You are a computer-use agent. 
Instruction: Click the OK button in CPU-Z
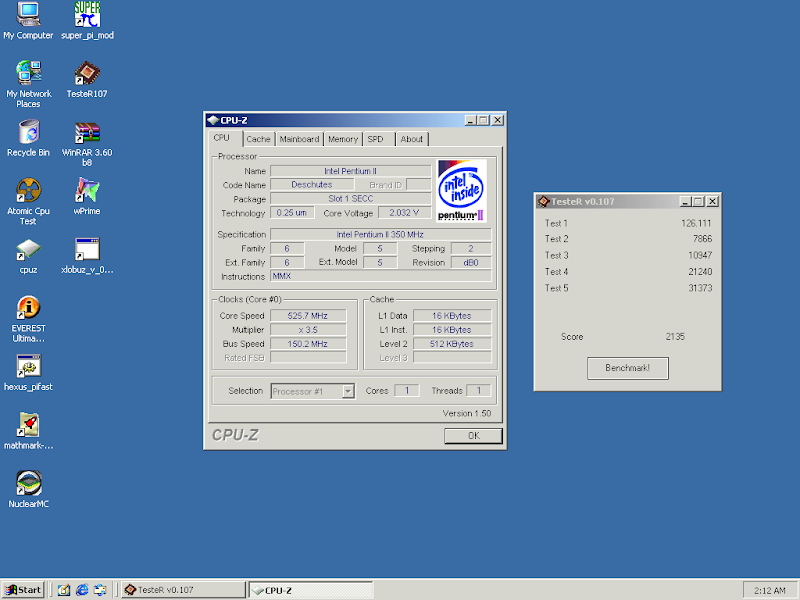pos(473,435)
